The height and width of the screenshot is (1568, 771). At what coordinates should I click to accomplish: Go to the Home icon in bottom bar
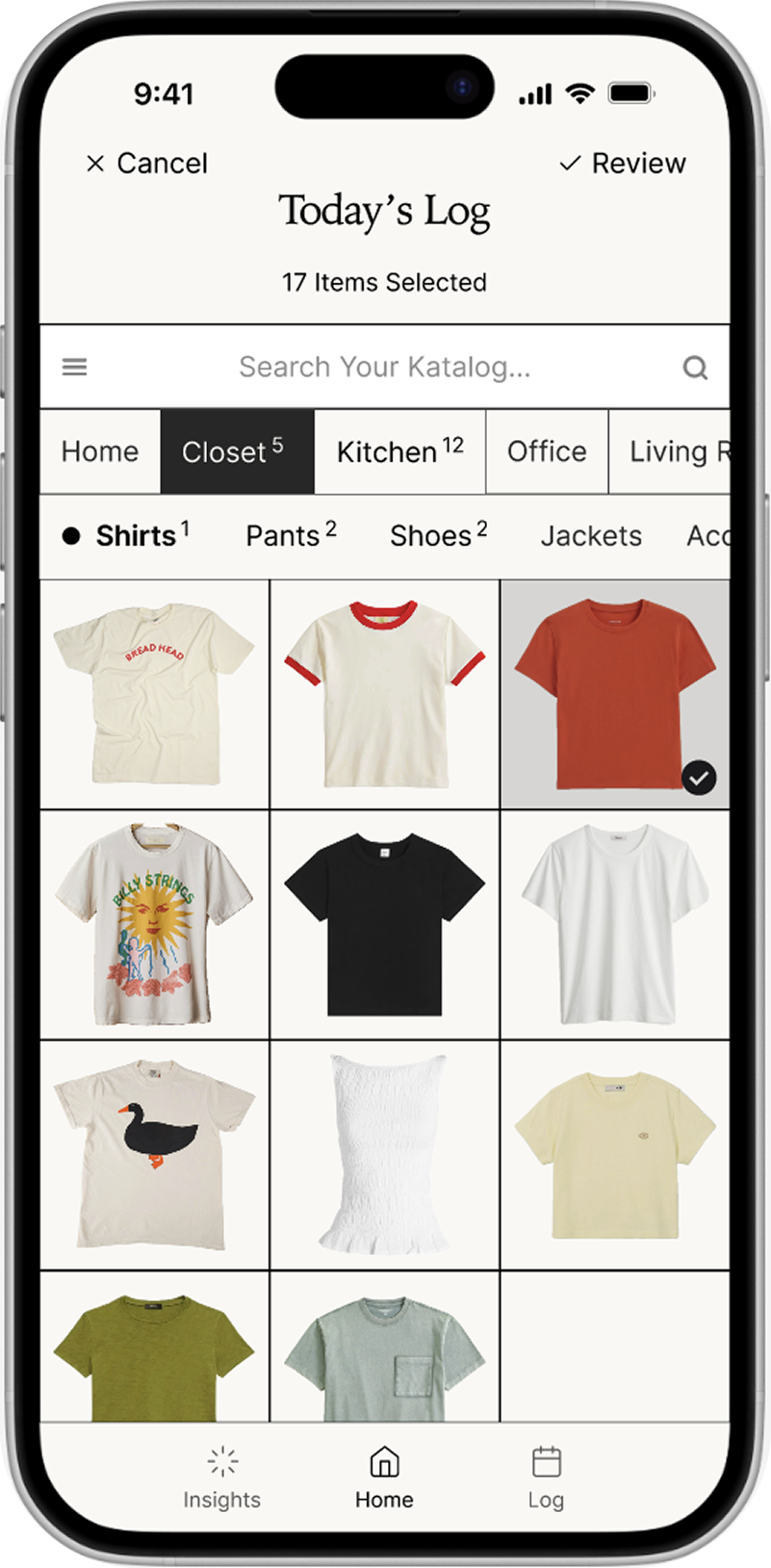[x=384, y=1461]
